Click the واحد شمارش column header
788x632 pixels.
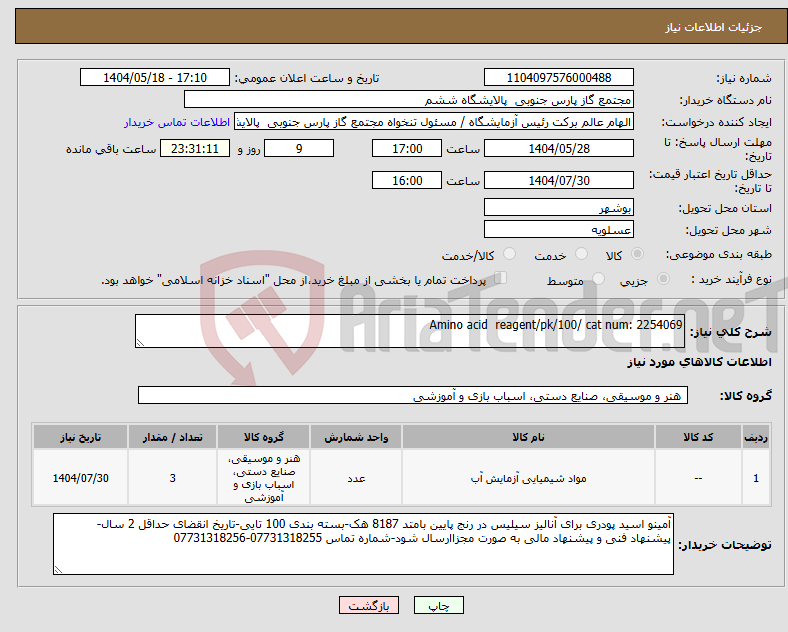[356, 437]
